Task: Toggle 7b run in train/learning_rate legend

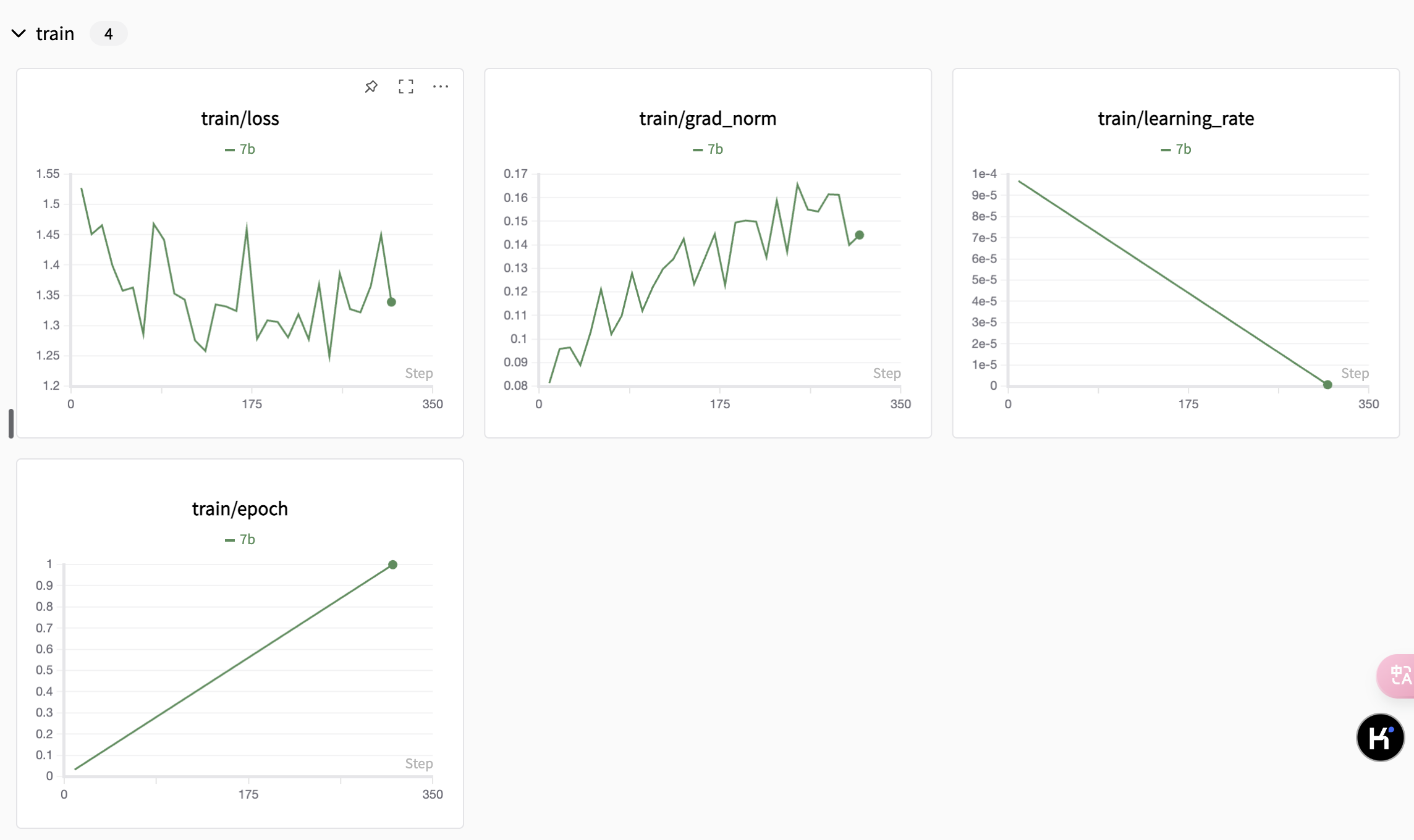Action: pyautogui.click(x=1176, y=149)
